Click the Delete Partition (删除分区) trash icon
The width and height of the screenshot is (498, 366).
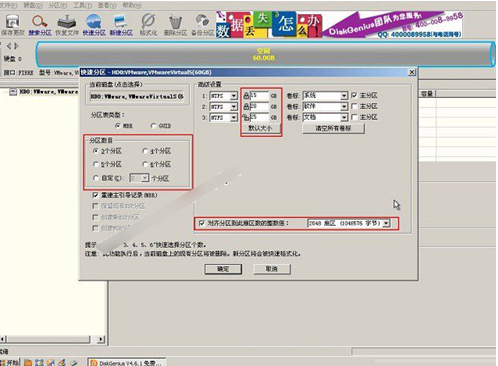point(175,25)
